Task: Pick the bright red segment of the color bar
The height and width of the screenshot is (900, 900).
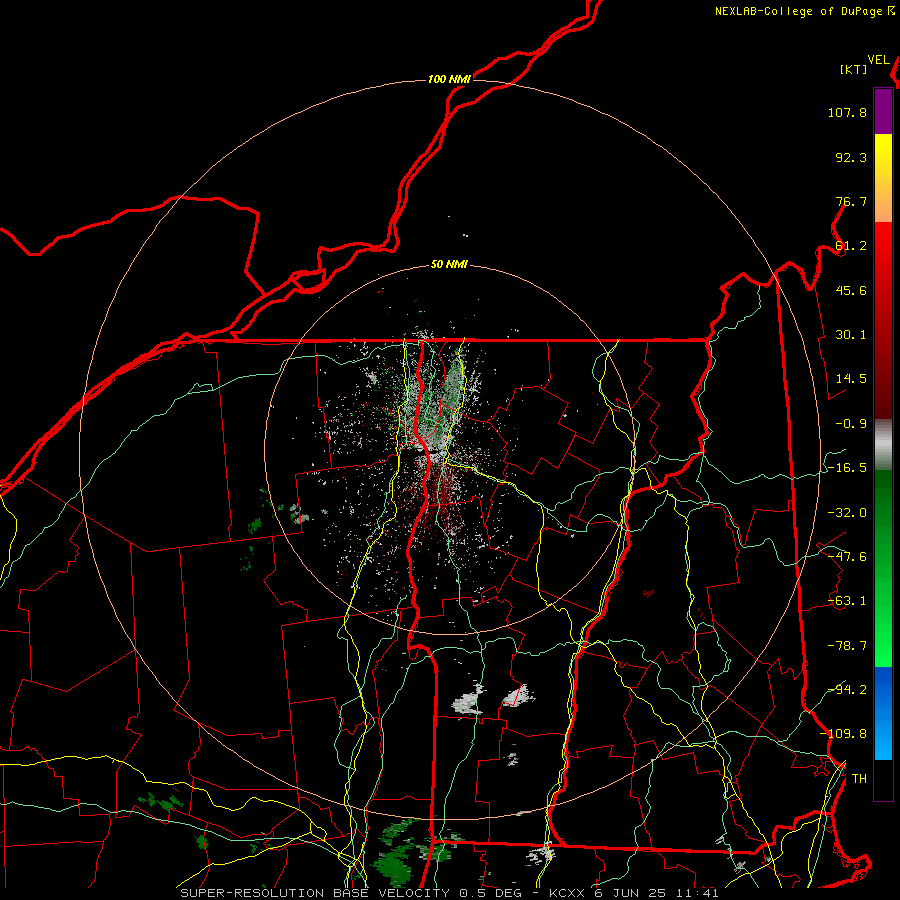Action: (883, 253)
